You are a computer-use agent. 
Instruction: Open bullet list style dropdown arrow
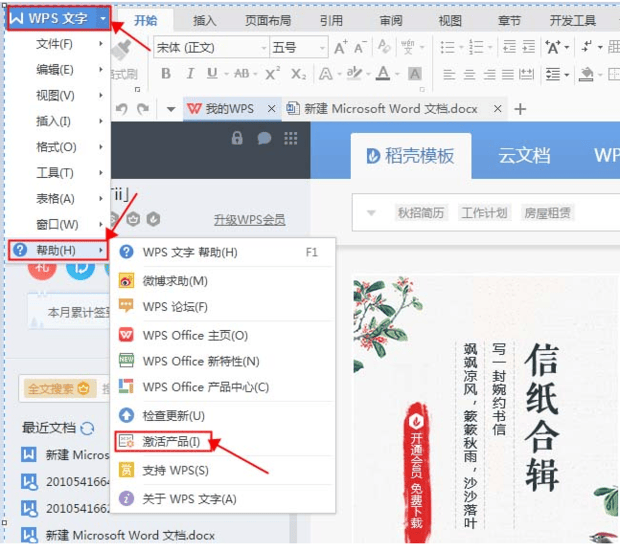click(461, 47)
